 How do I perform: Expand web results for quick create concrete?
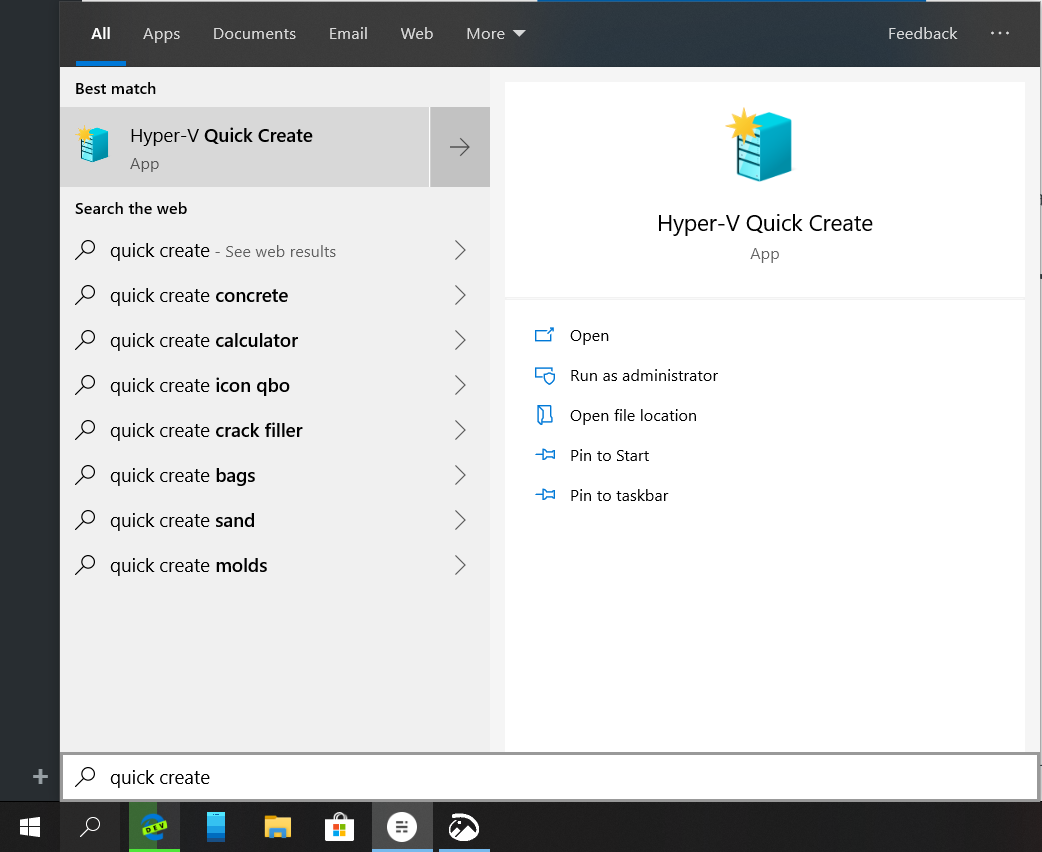[459, 295]
